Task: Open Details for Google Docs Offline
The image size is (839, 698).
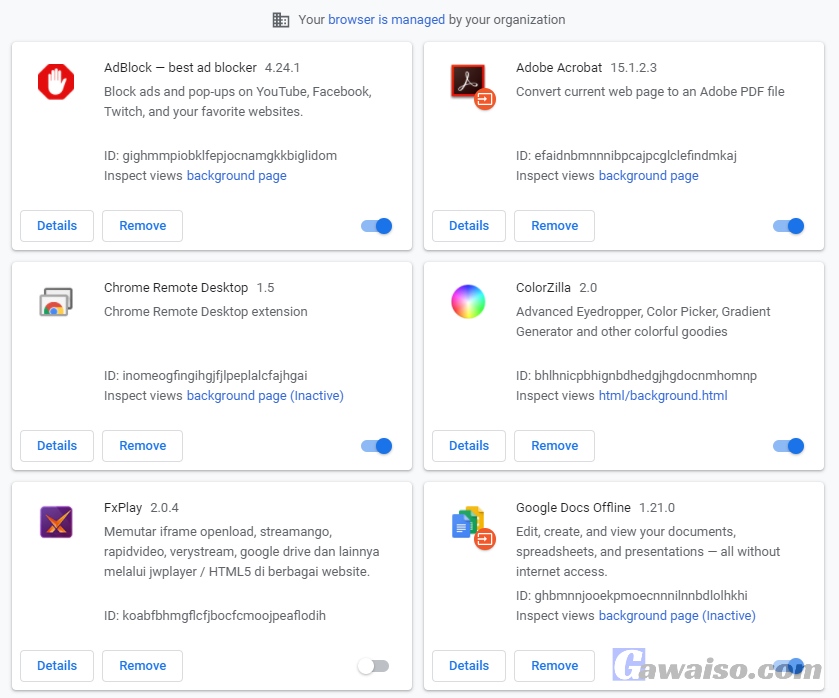Action: point(468,666)
